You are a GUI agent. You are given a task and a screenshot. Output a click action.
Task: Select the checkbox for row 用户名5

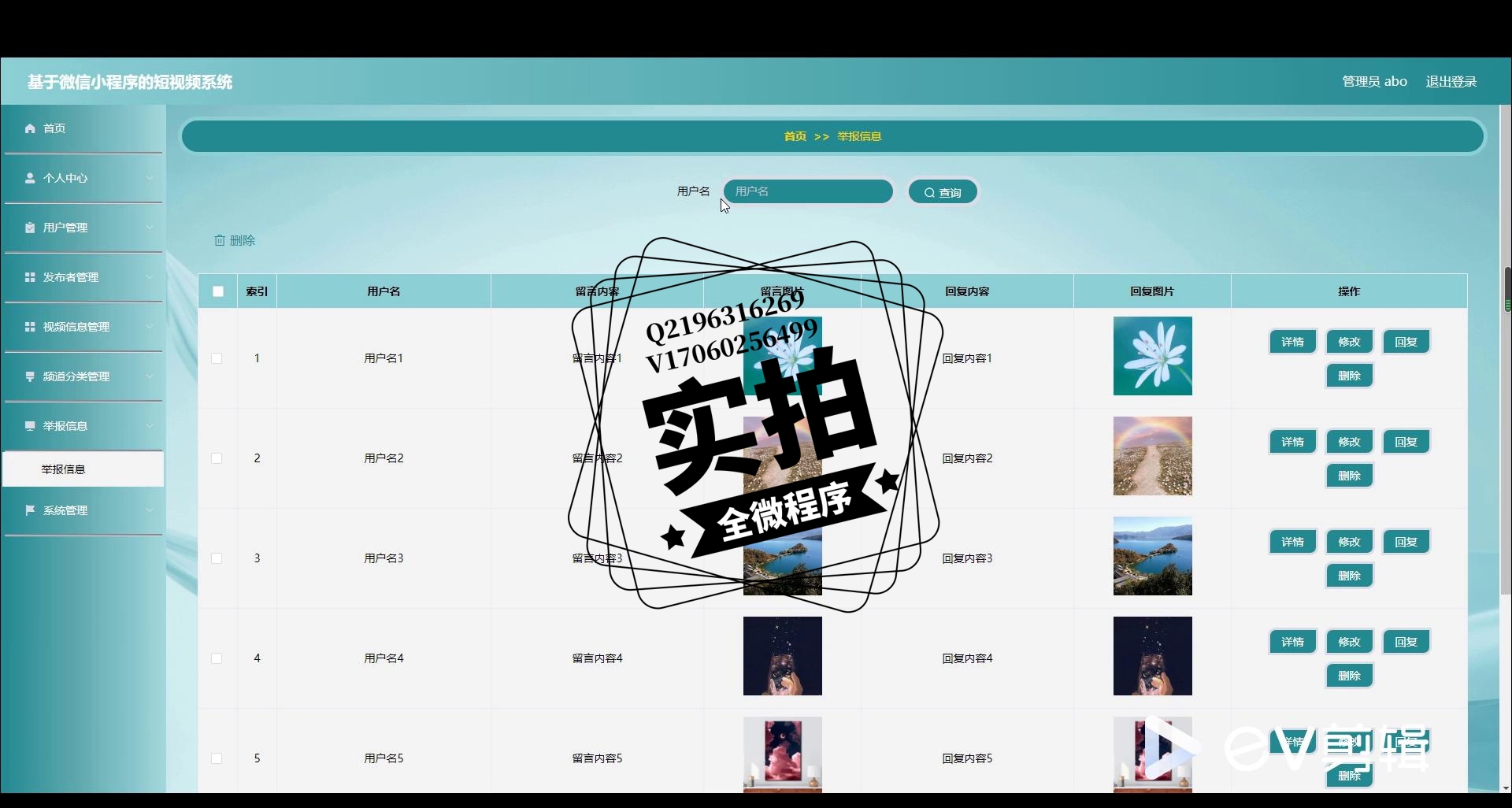tap(217, 758)
